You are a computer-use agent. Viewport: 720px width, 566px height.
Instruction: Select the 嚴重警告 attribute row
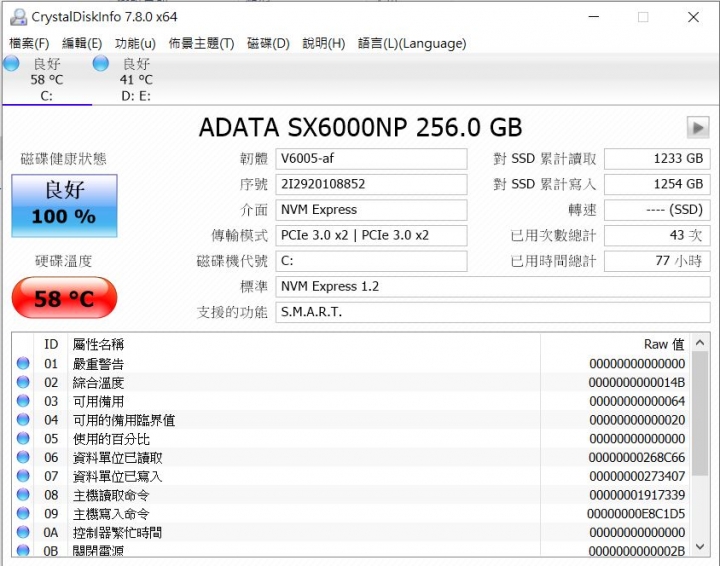(351, 364)
